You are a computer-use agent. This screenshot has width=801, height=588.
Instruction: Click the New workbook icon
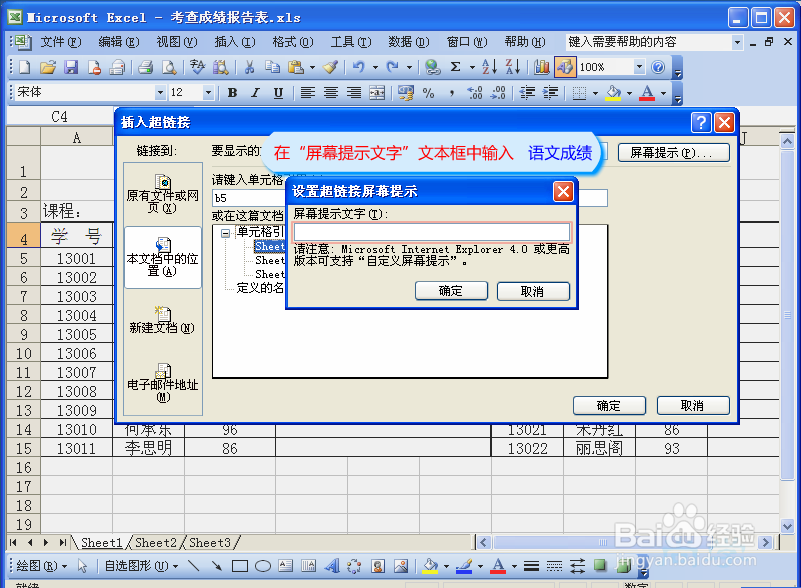pyautogui.click(x=25, y=67)
